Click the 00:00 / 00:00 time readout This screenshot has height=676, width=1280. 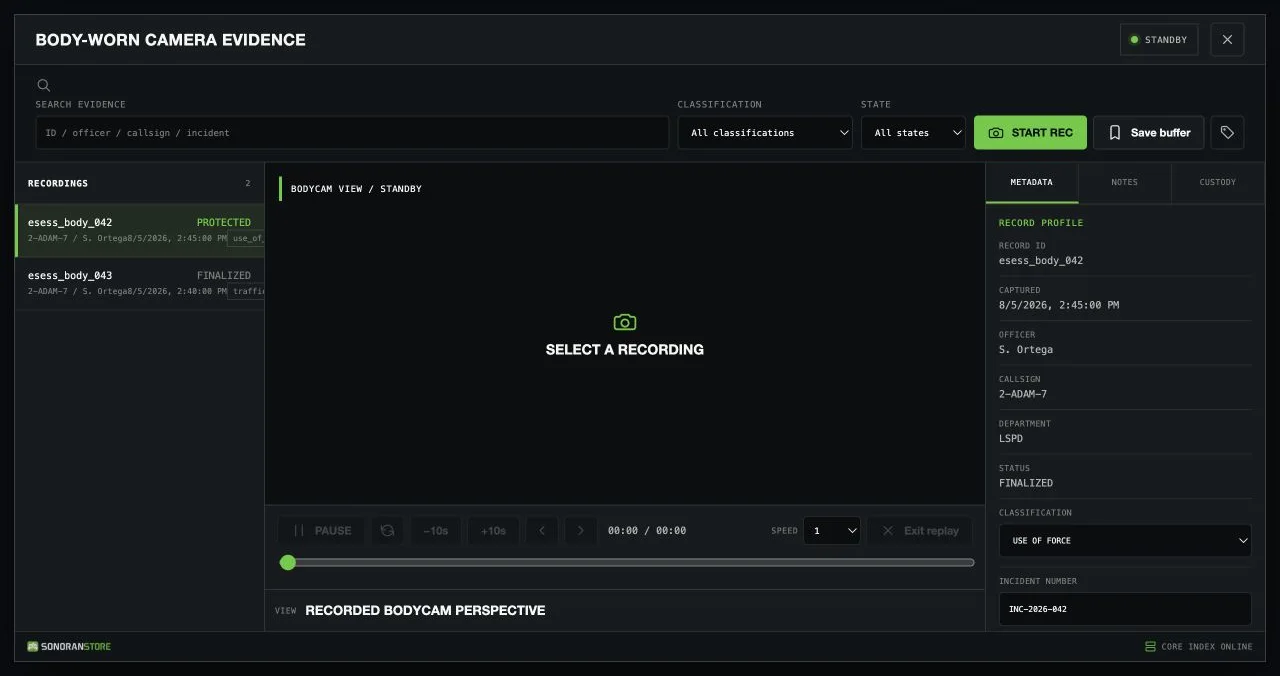coord(647,531)
